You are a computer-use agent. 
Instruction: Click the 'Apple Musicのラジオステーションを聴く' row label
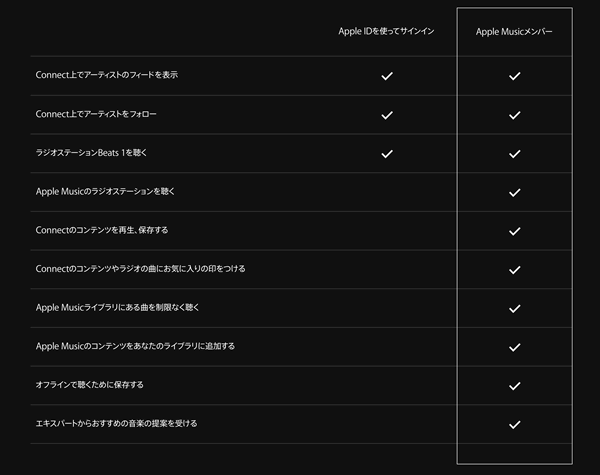pos(105,191)
